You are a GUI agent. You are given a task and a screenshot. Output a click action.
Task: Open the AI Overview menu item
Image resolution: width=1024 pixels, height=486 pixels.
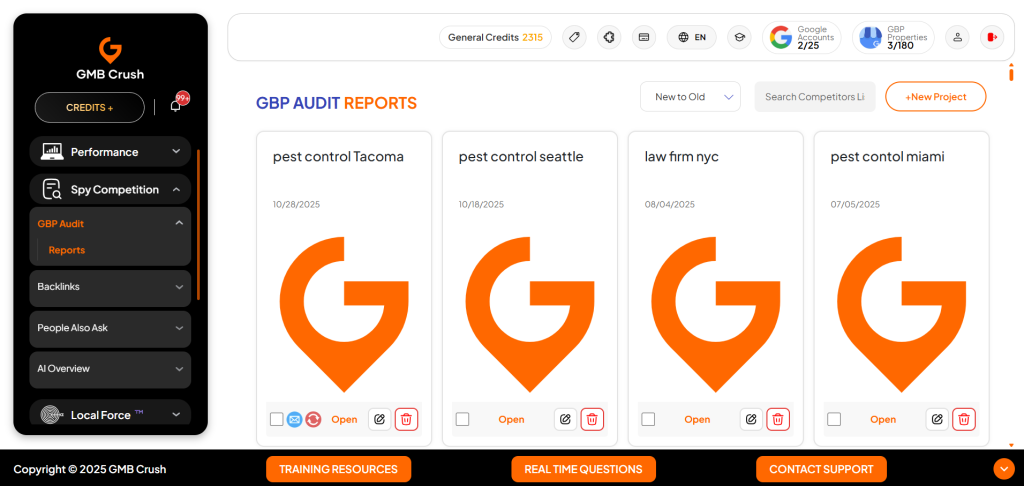coord(110,370)
